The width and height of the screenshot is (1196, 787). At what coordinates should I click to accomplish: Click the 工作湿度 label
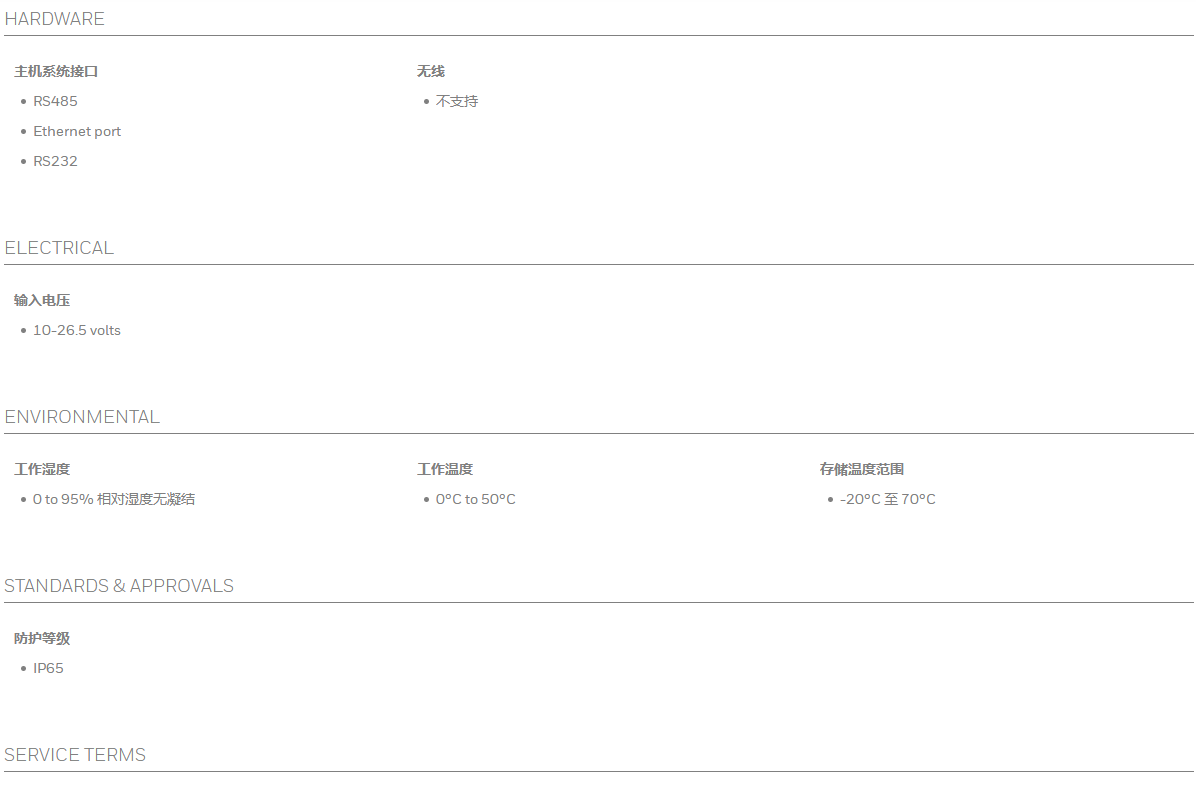42,470
